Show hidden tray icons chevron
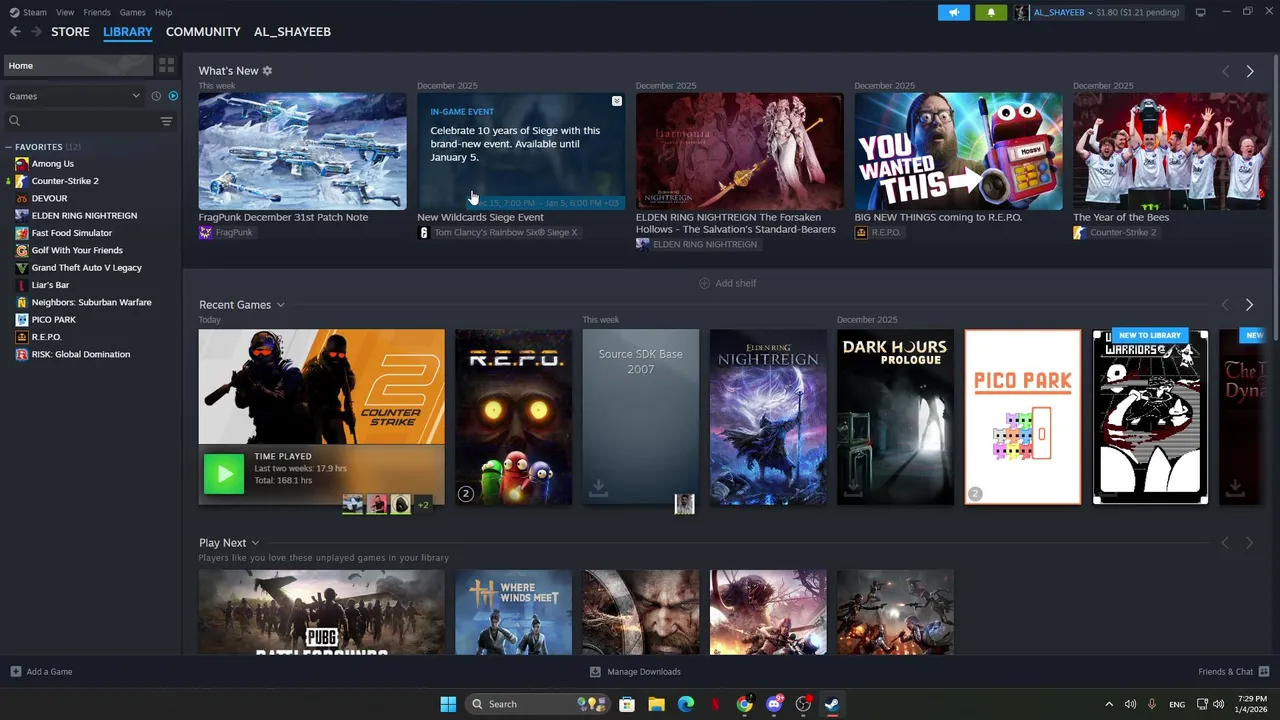The width and height of the screenshot is (1280, 720). (x=1108, y=704)
